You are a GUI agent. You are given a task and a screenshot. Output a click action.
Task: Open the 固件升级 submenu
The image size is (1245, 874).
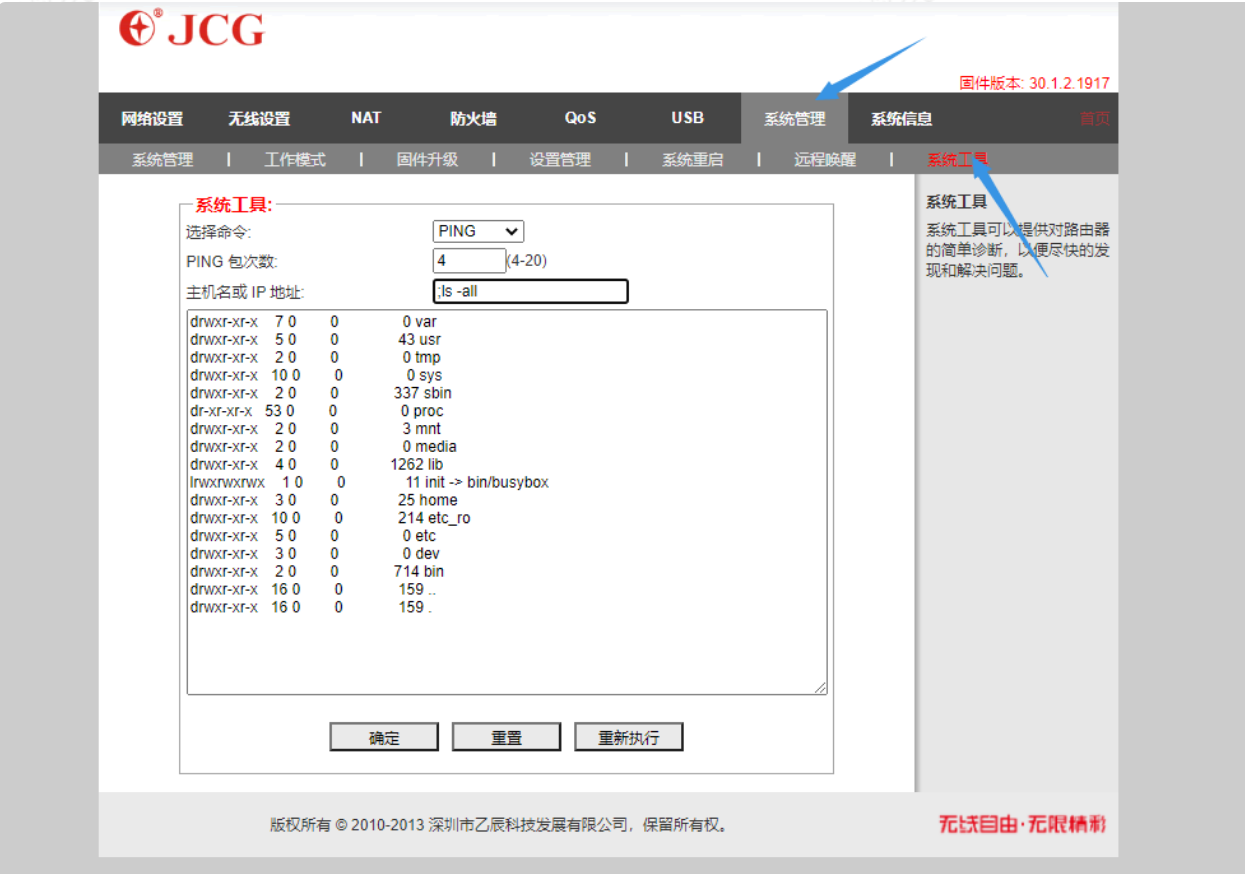427,160
